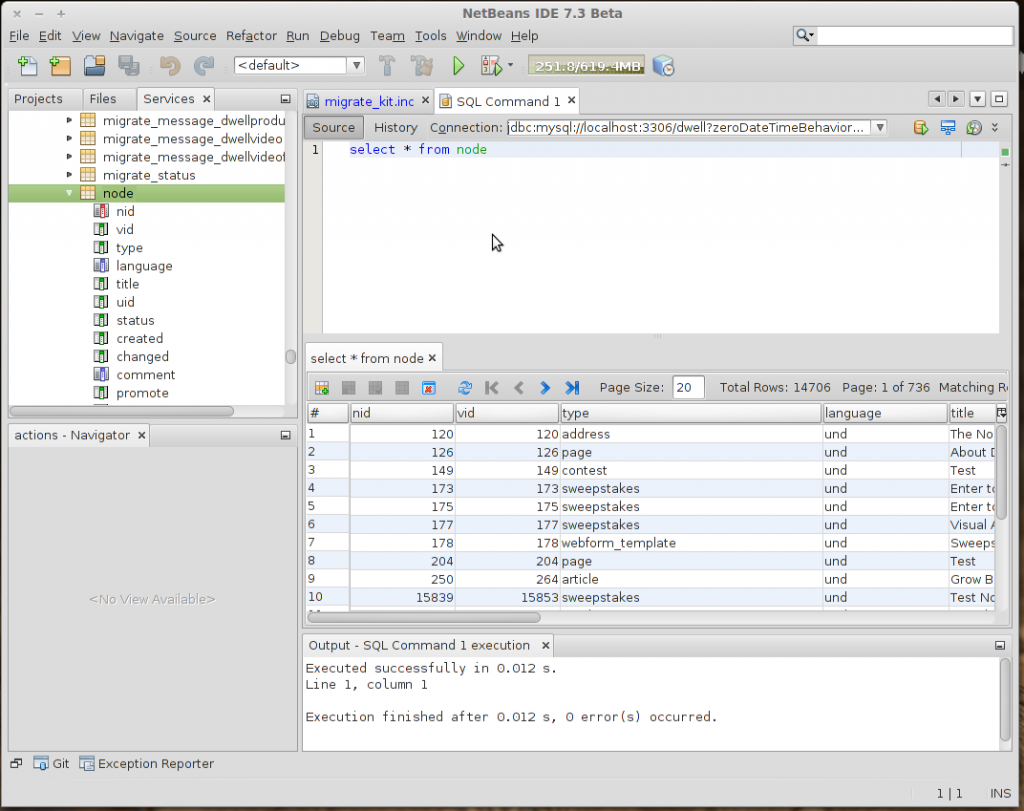The width and height of the screenshot is (1024, 811).
Task: Click the Services tree vertical scrollbar
Action: pyautogui.click(x=291, y=357)
